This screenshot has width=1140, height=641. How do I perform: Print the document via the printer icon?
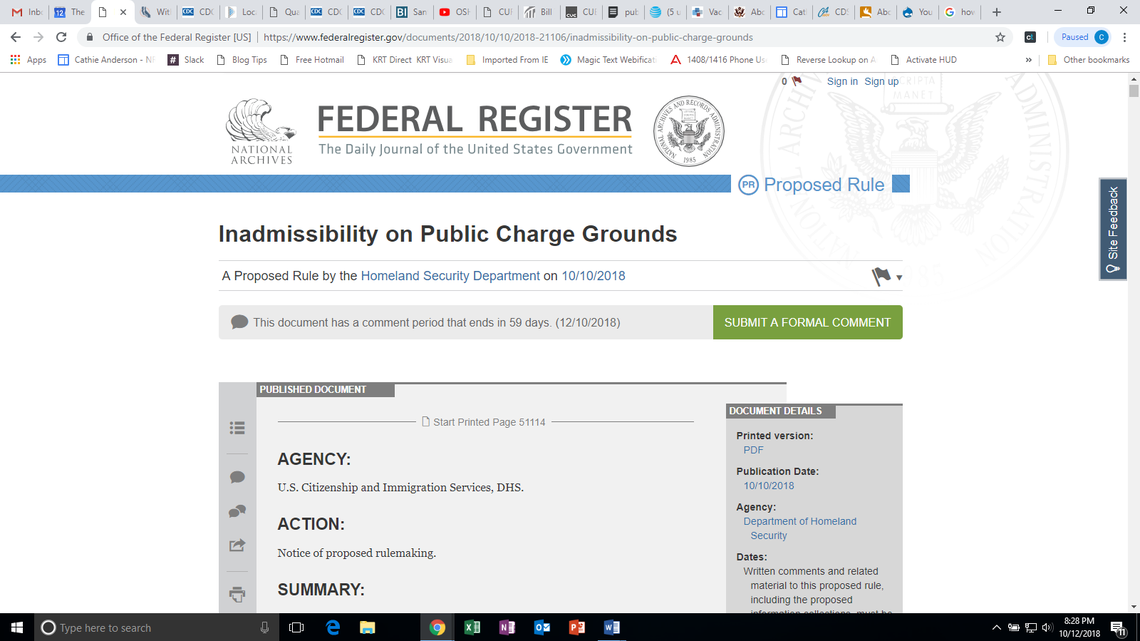237,594
